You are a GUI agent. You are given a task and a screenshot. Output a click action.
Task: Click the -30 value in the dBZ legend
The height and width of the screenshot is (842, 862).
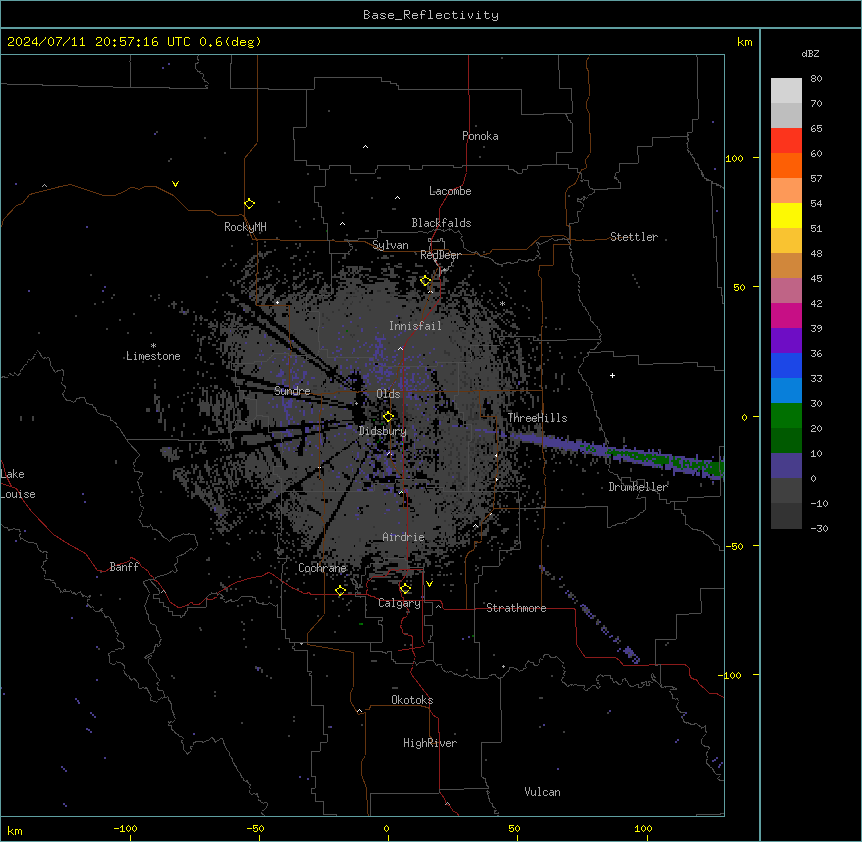(819, 528)
